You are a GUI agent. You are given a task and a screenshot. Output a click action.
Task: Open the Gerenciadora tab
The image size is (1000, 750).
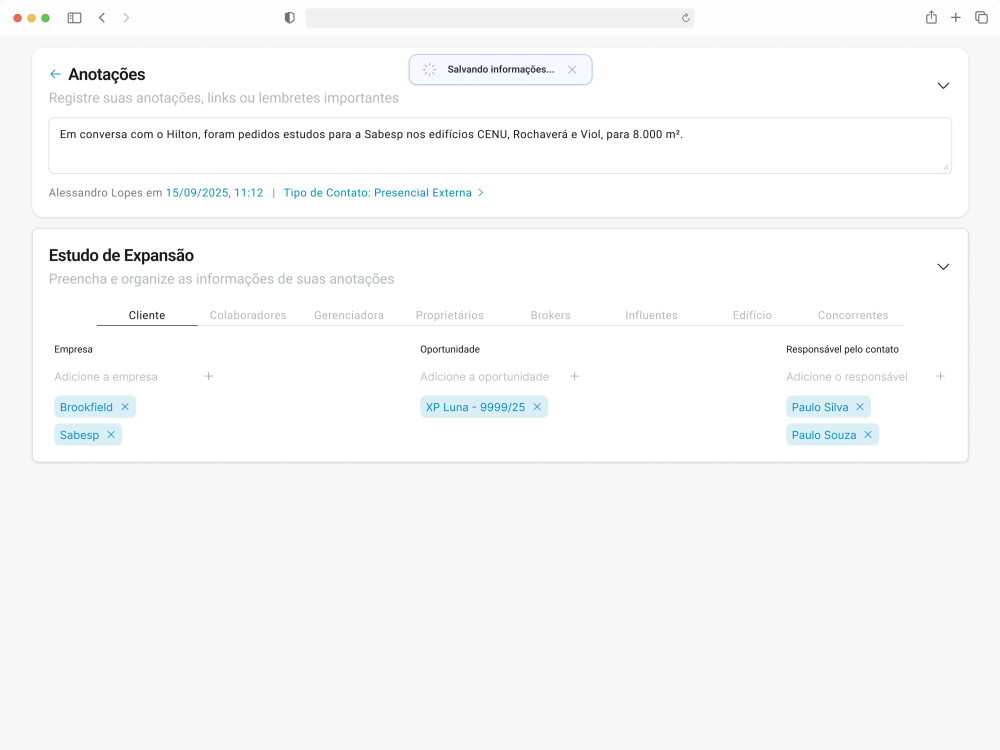coord(349,315)
